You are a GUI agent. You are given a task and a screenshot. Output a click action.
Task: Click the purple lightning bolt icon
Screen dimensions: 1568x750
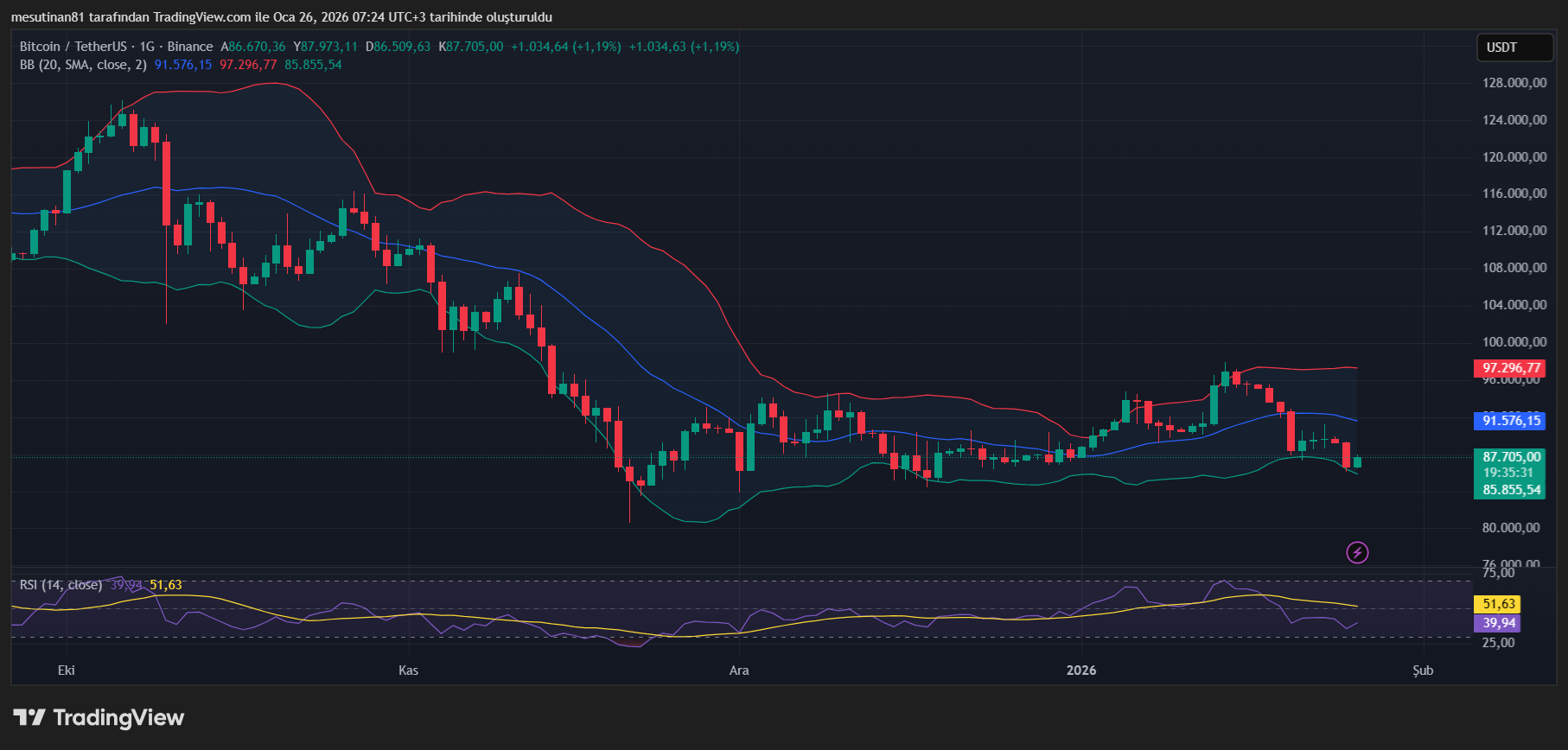coord(1357,552)
